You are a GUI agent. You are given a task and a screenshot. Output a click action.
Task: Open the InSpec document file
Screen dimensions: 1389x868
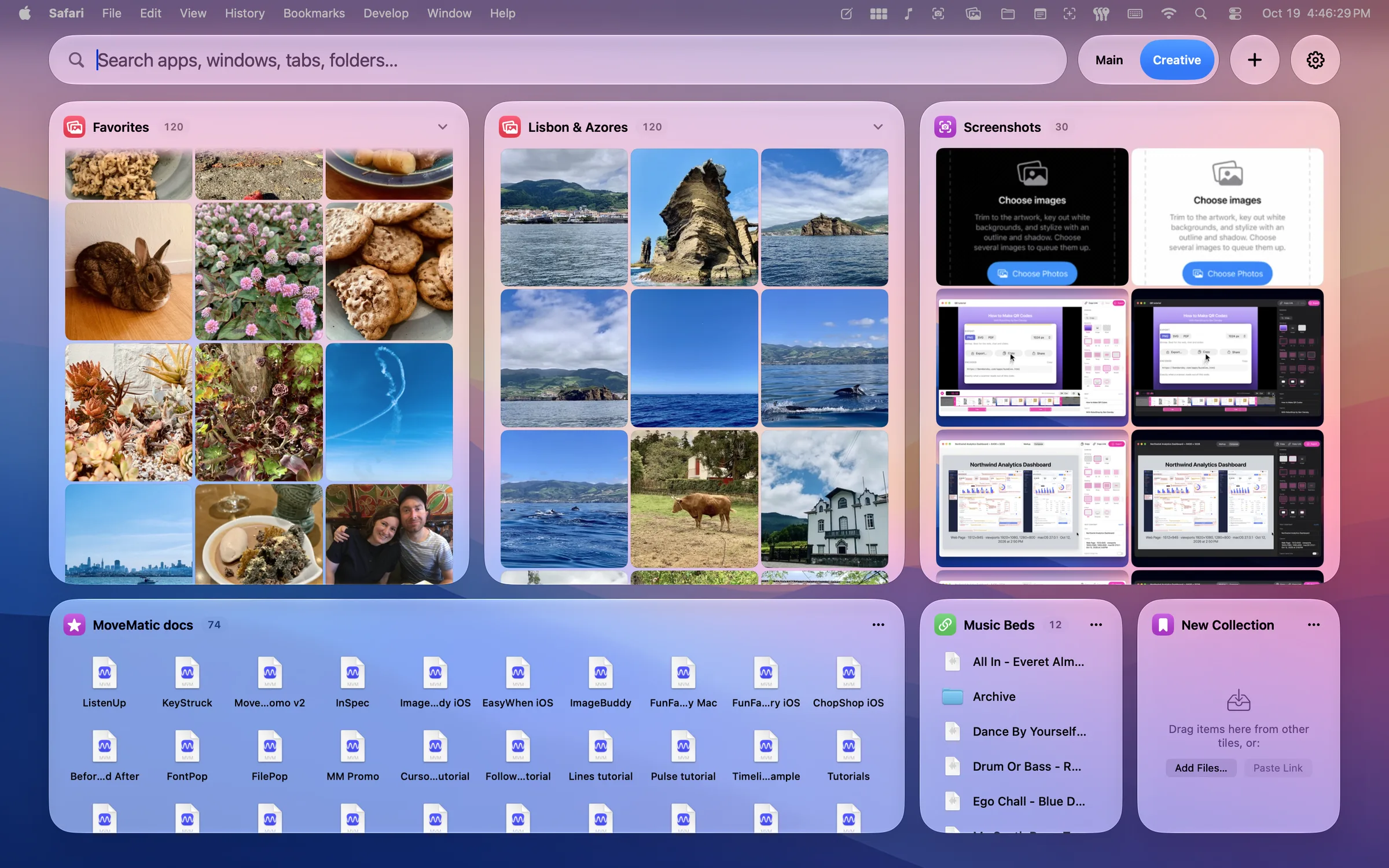tap(352, 683)
